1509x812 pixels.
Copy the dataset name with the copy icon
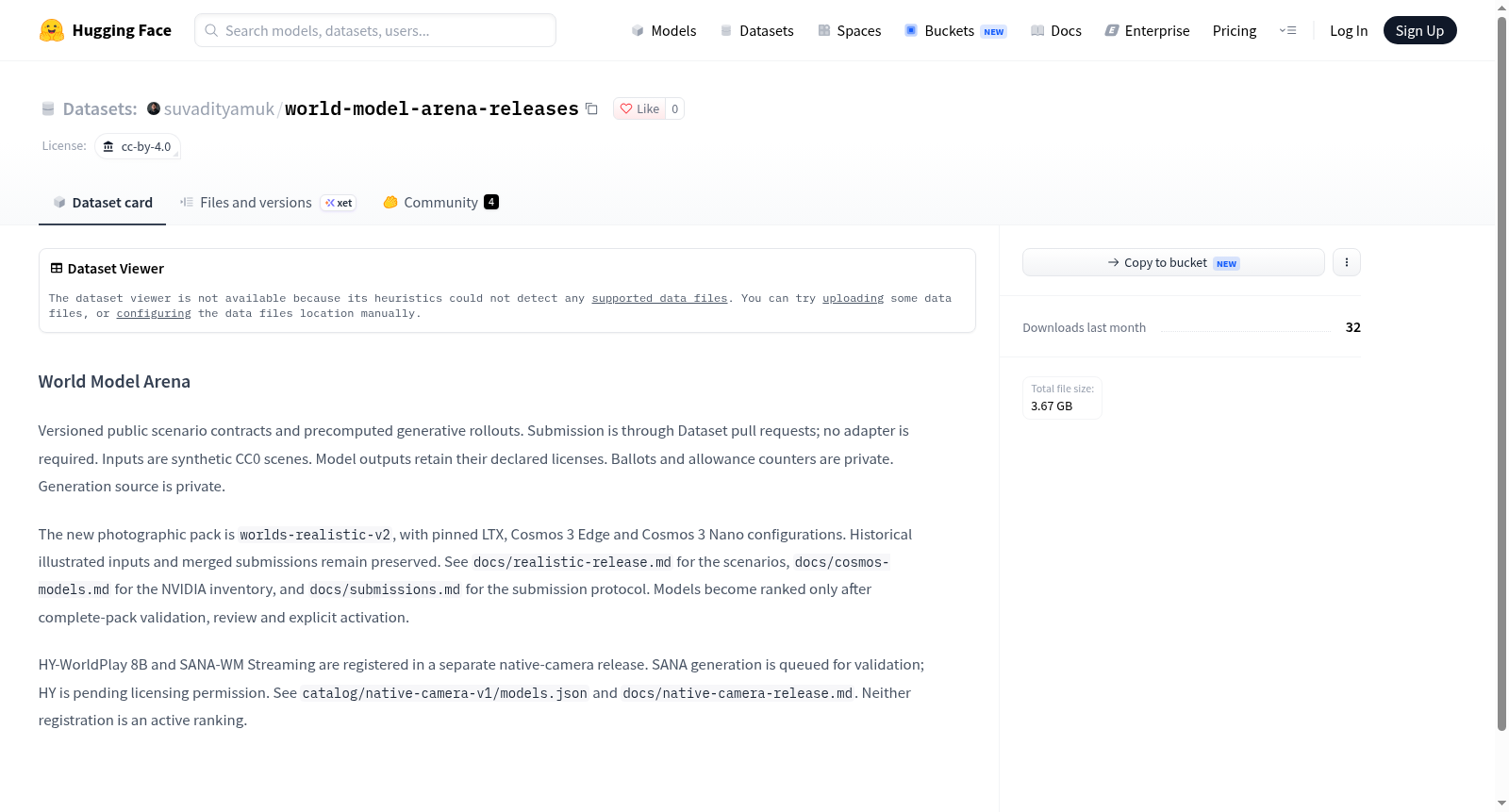click(591, 108)
